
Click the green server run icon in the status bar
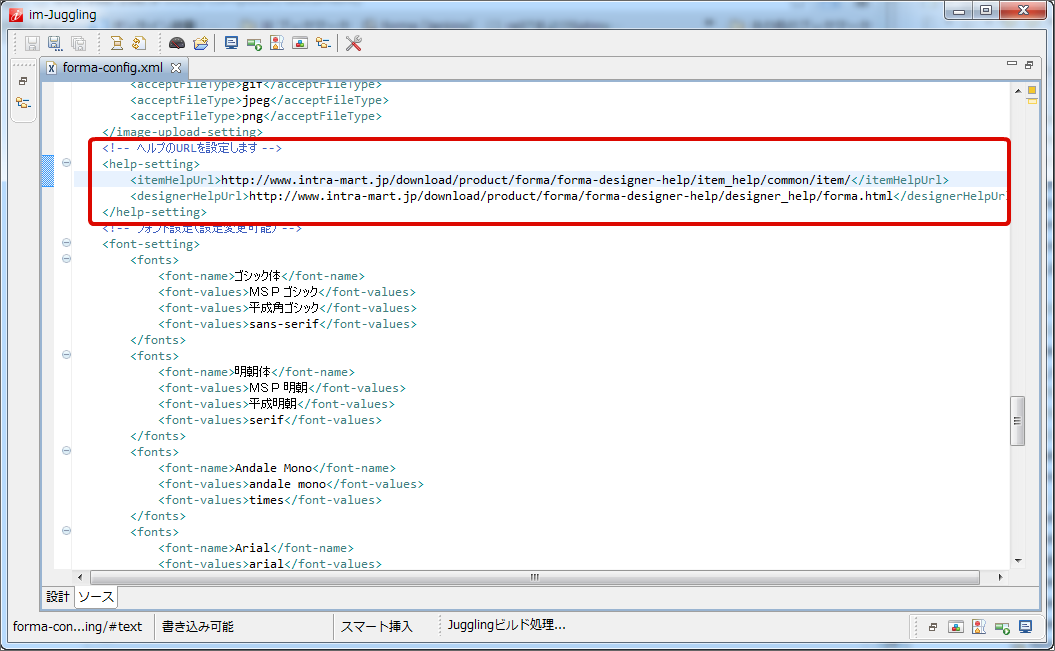1002,627
